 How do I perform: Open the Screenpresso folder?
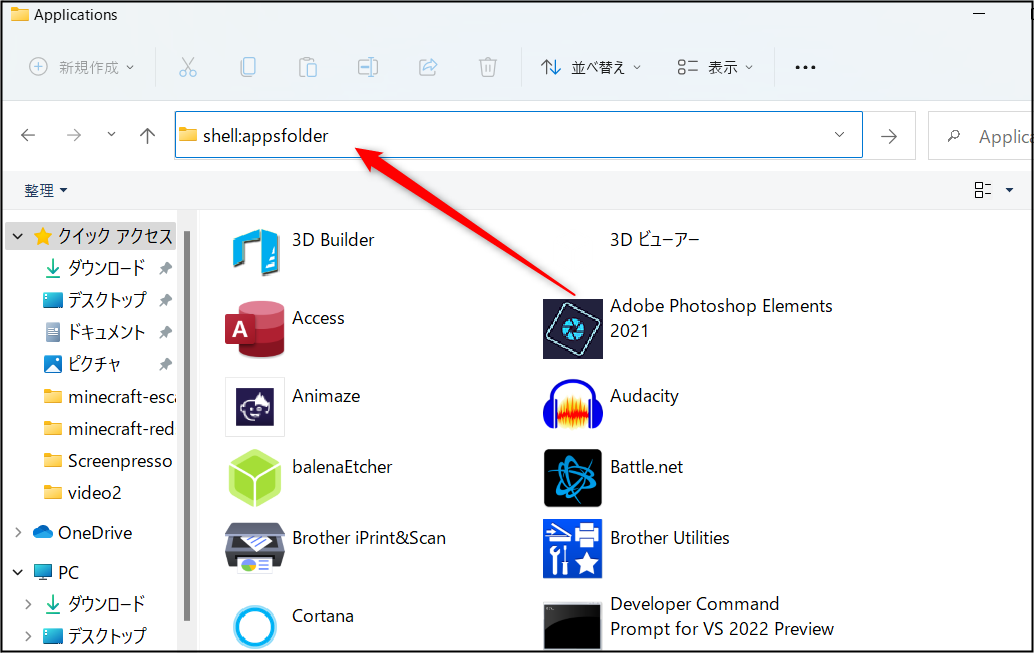[x=107, y=461]
